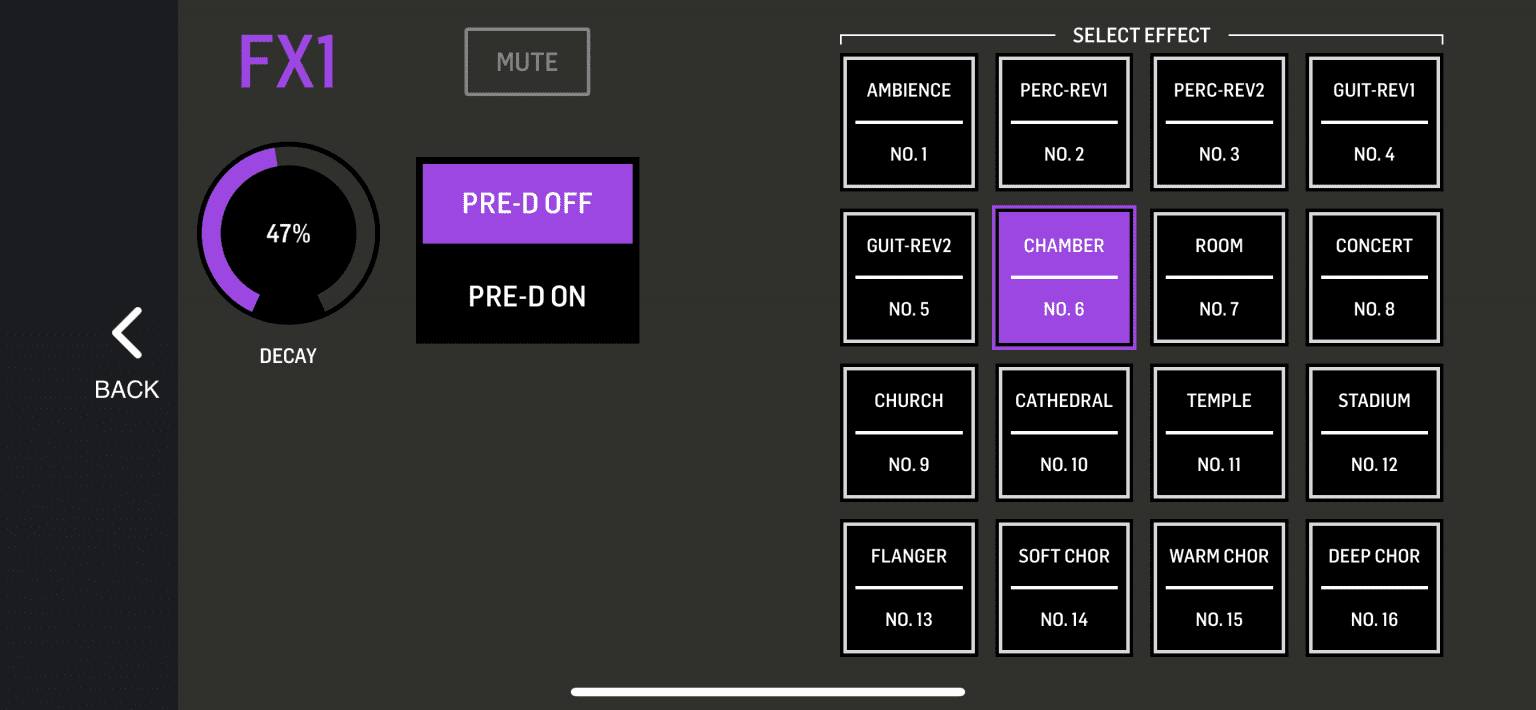The width and height of the screenshot is (1536, 710).
Task: Choose the Stadium reverb effect
Action: coord(1374,432)
